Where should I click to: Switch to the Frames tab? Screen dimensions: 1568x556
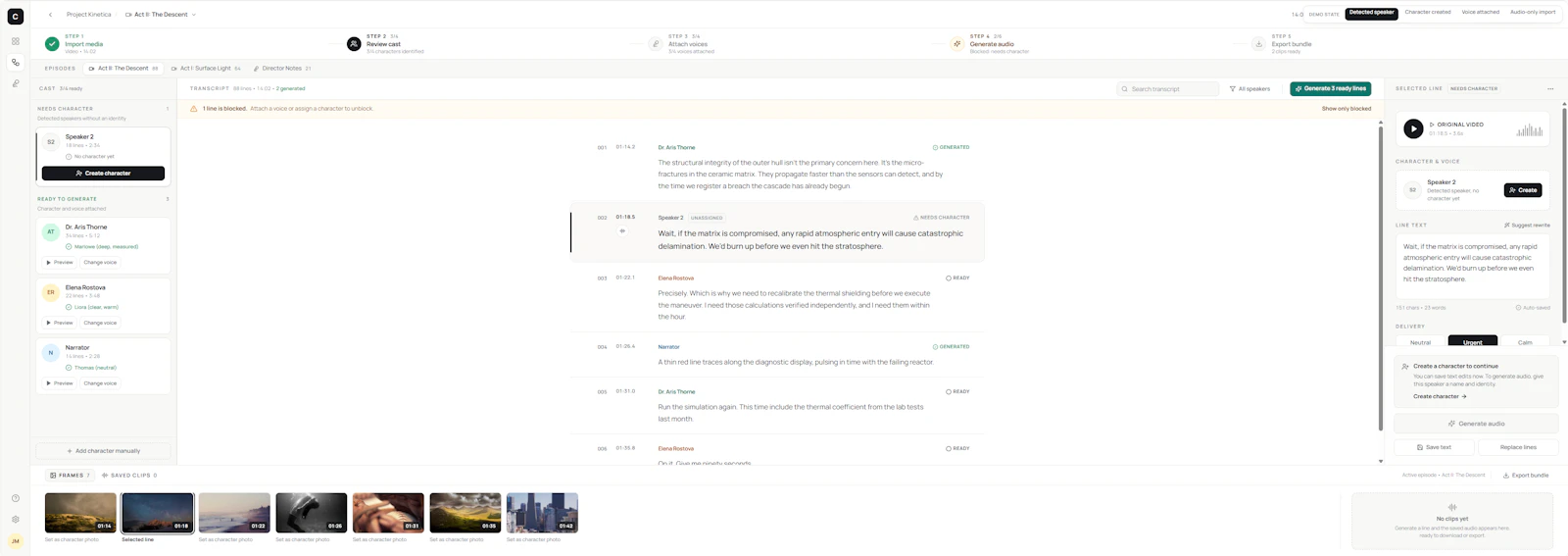(x=70, y=476)
